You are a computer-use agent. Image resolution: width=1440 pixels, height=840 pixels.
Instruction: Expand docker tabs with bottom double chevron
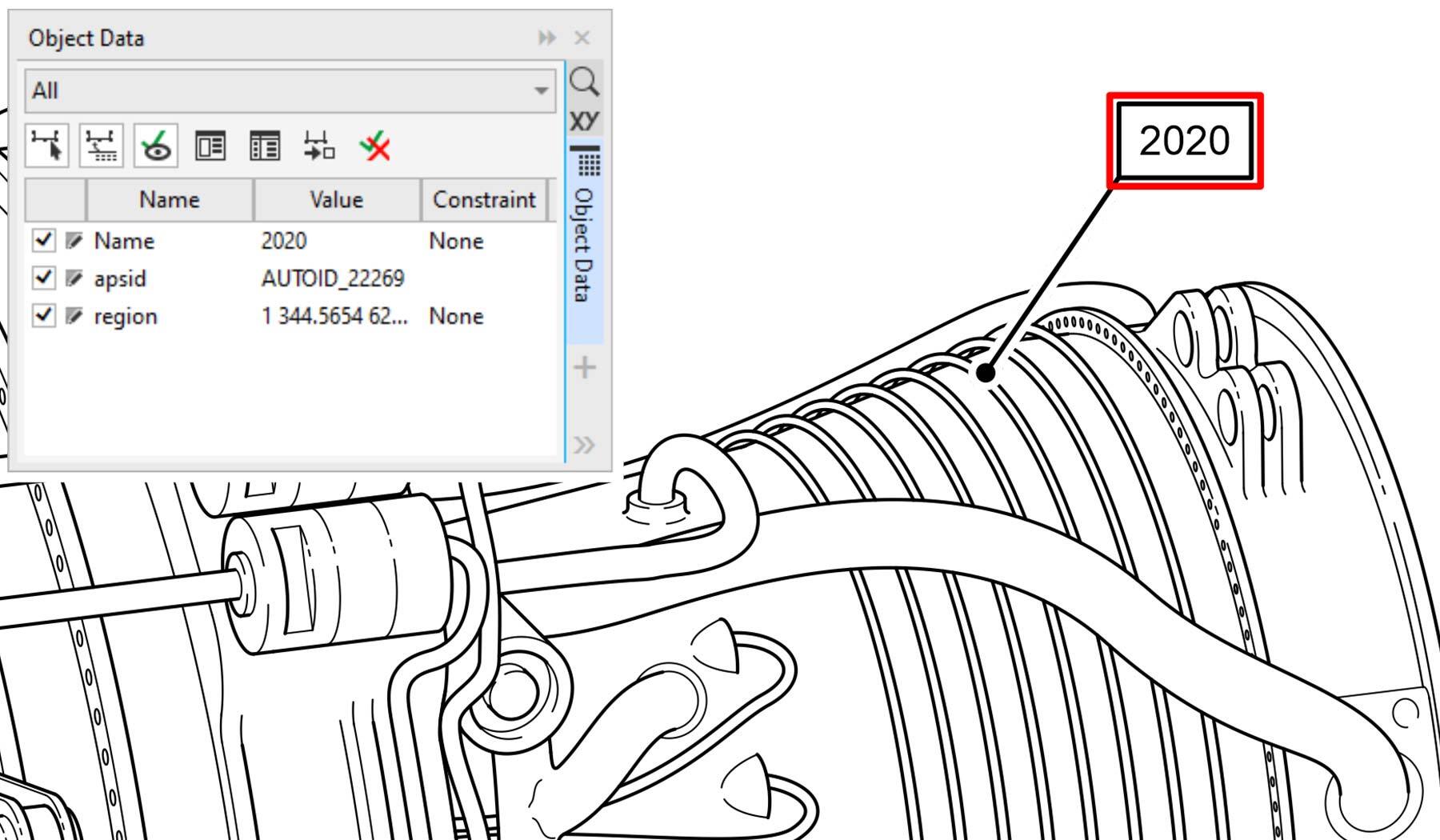coord(584,445)
